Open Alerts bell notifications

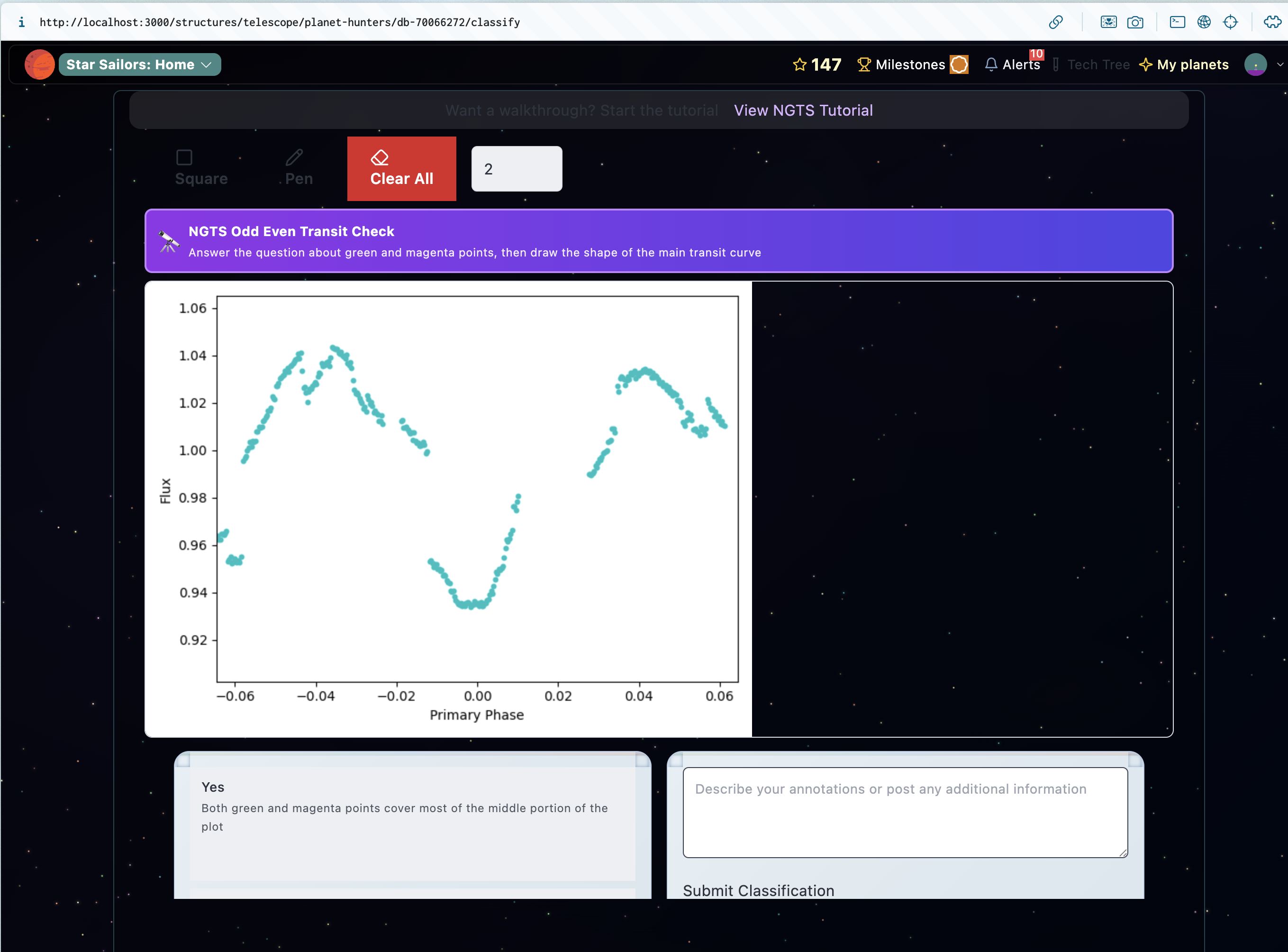(x=1013, y=64)
